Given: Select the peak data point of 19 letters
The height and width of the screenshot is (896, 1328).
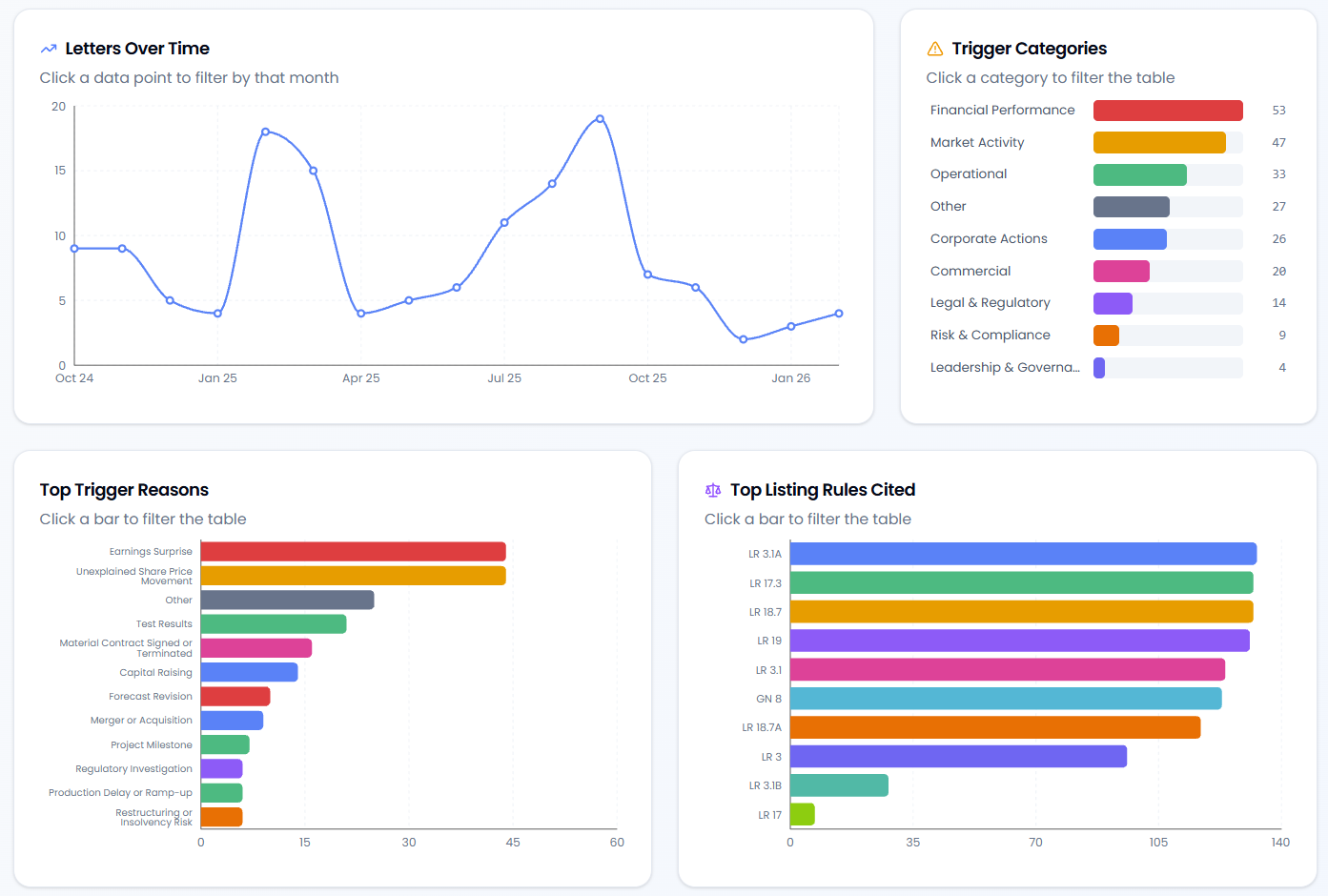Looking at the screenshot, I should click(x=600, y=119).
